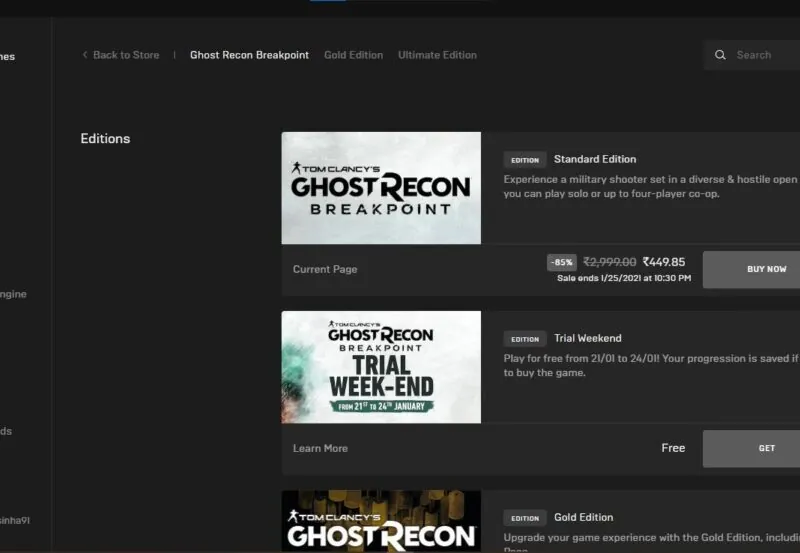
Task: Click the struck-through ₹2,999.00 price
Action: (610, 262)
